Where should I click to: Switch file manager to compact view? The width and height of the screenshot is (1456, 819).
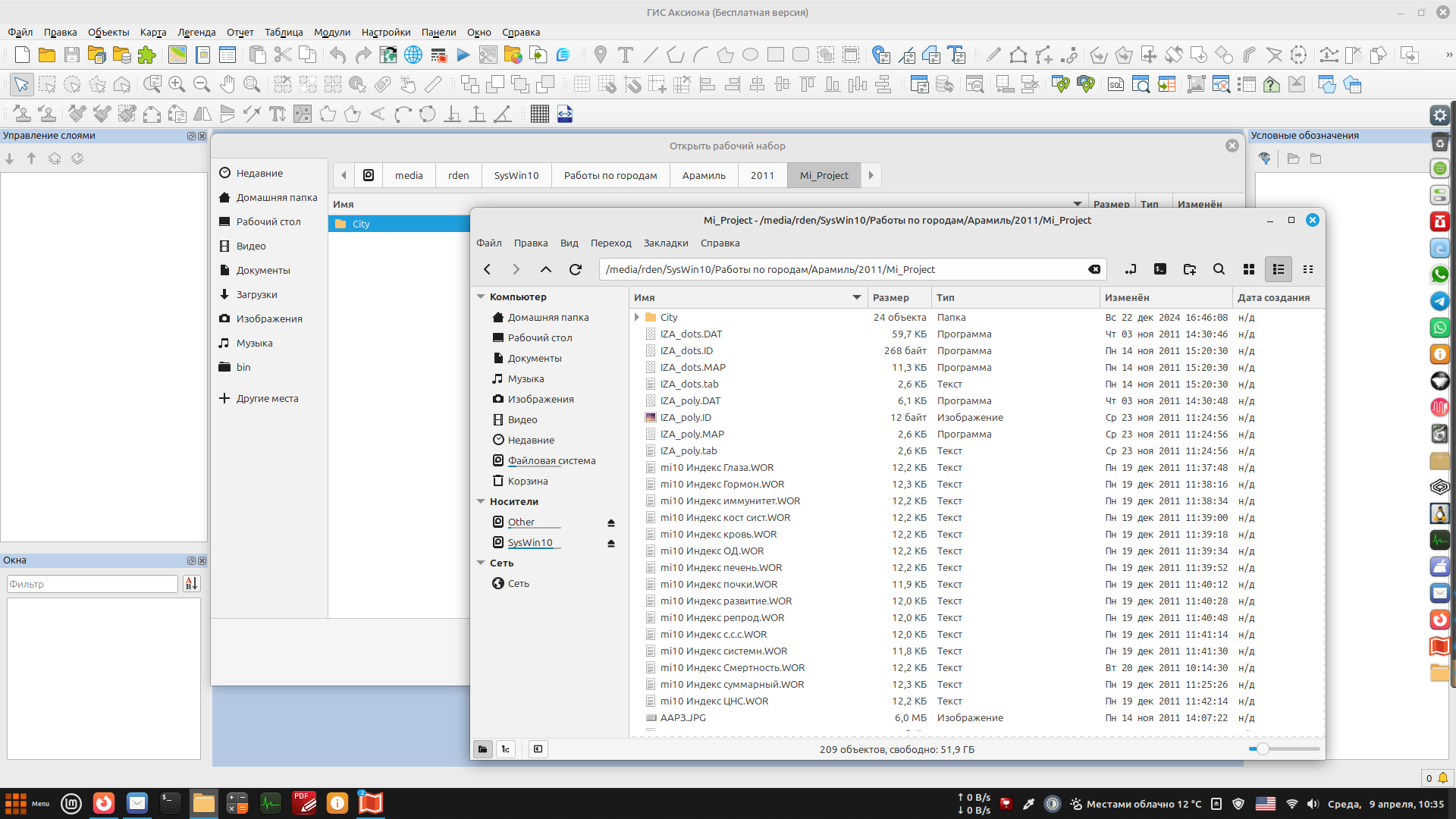1308,269
